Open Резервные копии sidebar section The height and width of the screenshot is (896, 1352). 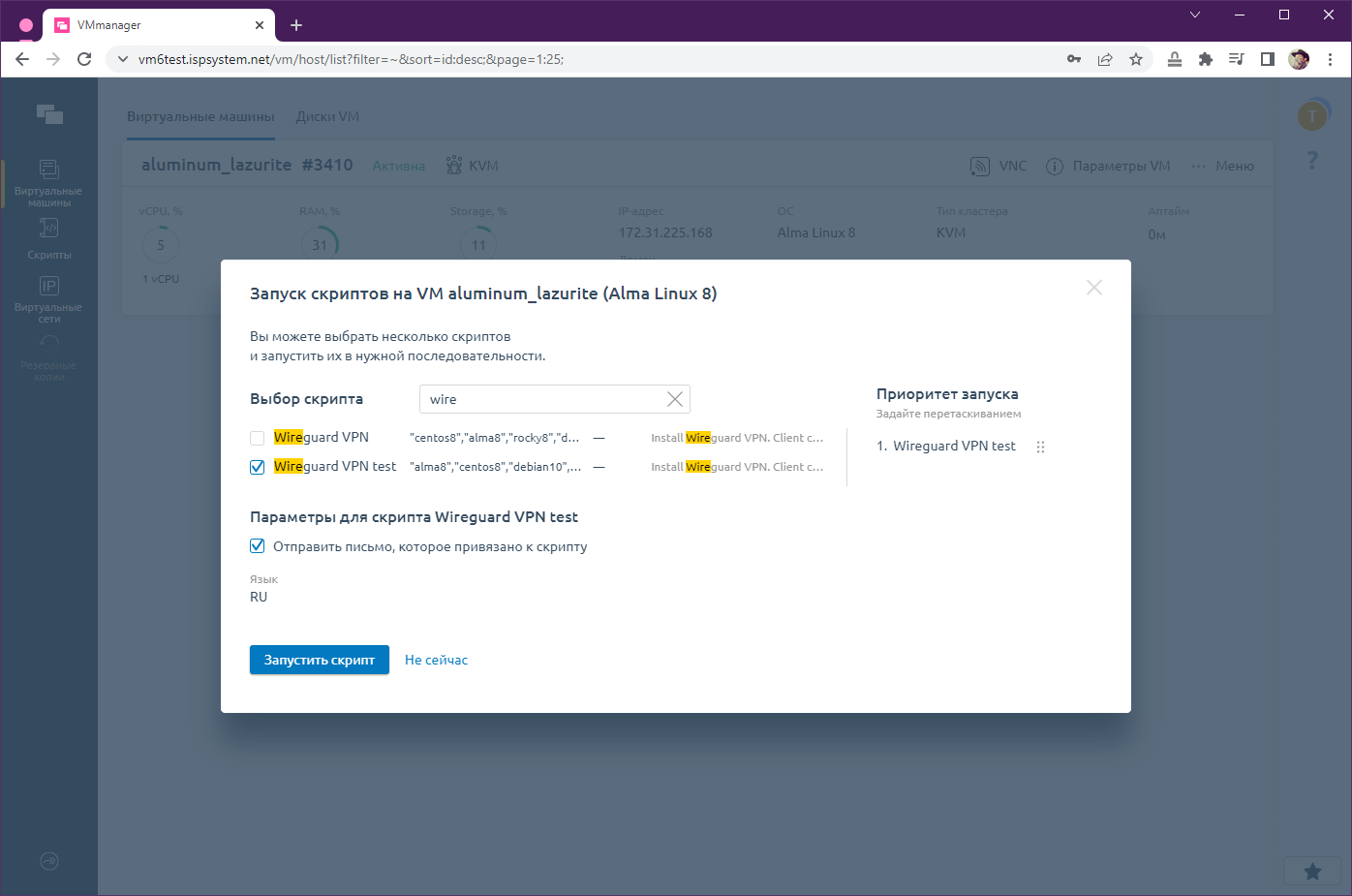[48, 357]
